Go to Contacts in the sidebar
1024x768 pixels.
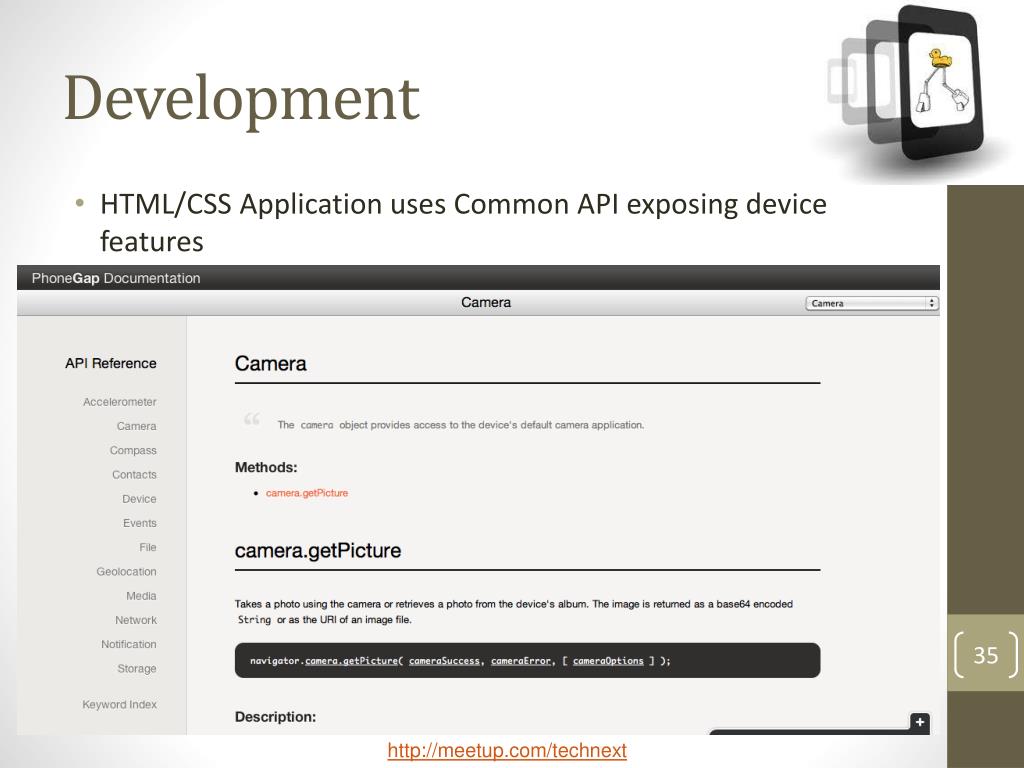coord(134,475)
